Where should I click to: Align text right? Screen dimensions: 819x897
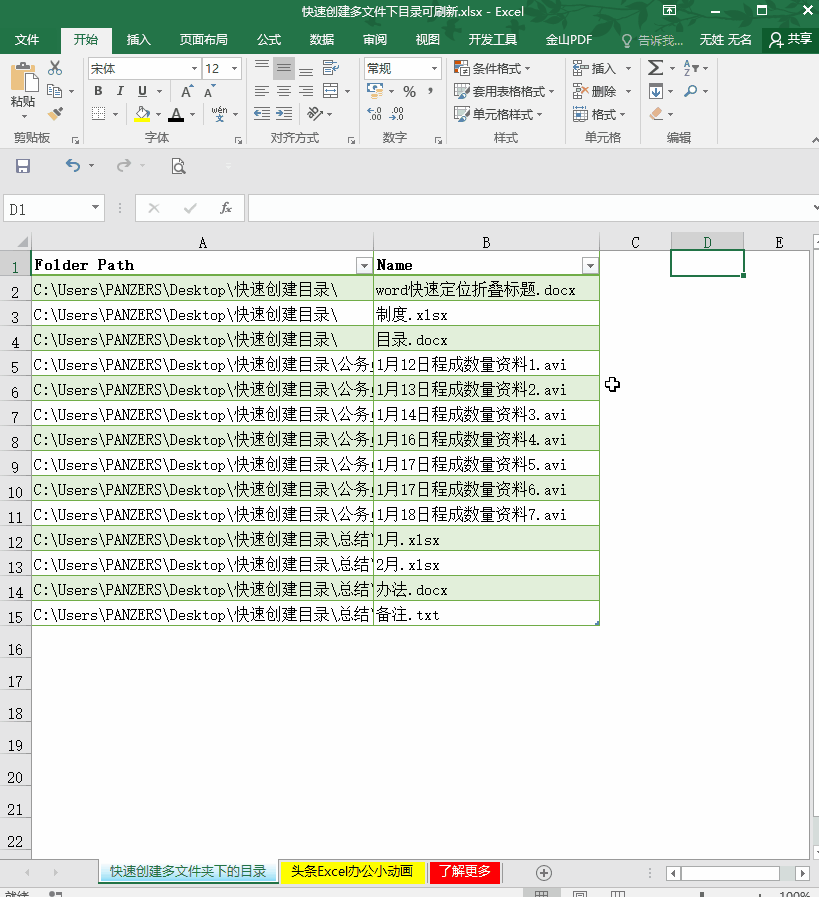306,91
